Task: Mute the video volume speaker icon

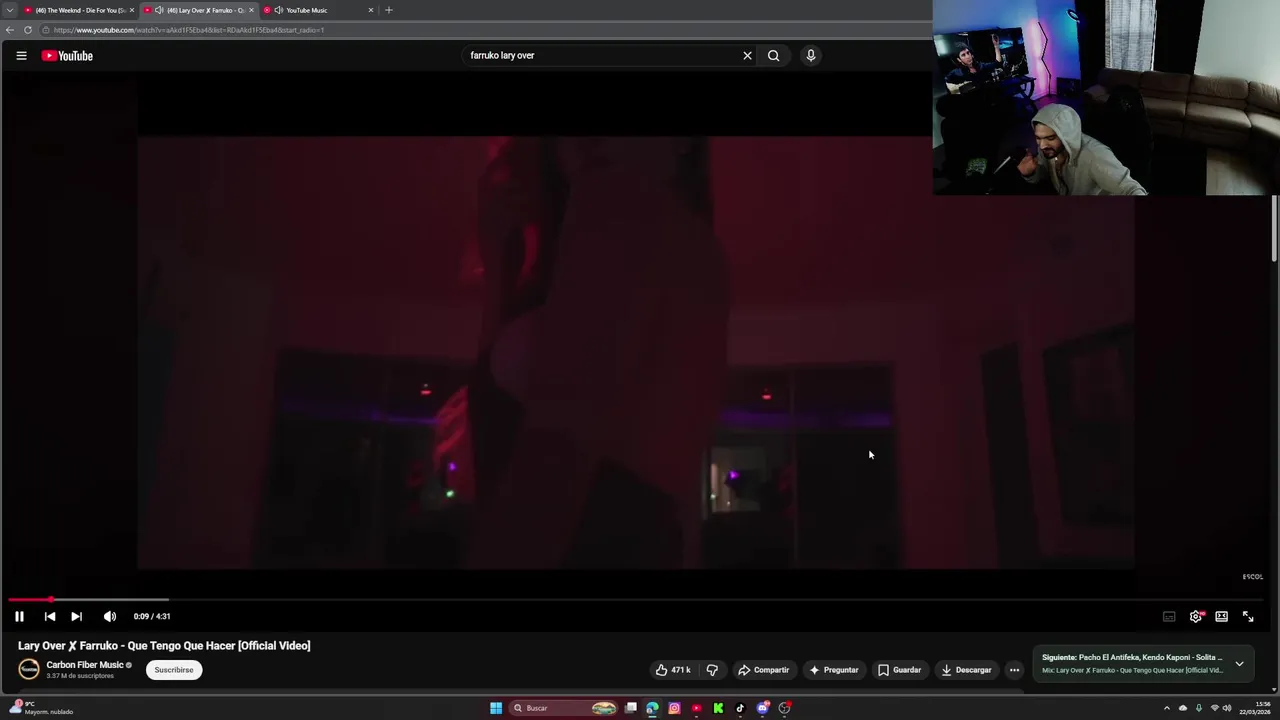Action: pyautogui.click(x=109, y=617)
